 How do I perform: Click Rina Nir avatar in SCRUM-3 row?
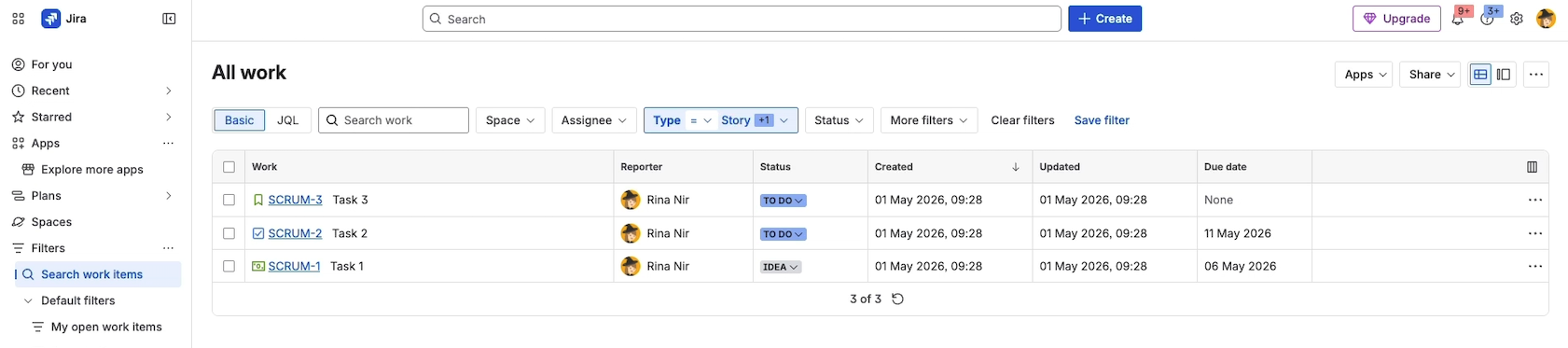[x=631, y=200]
